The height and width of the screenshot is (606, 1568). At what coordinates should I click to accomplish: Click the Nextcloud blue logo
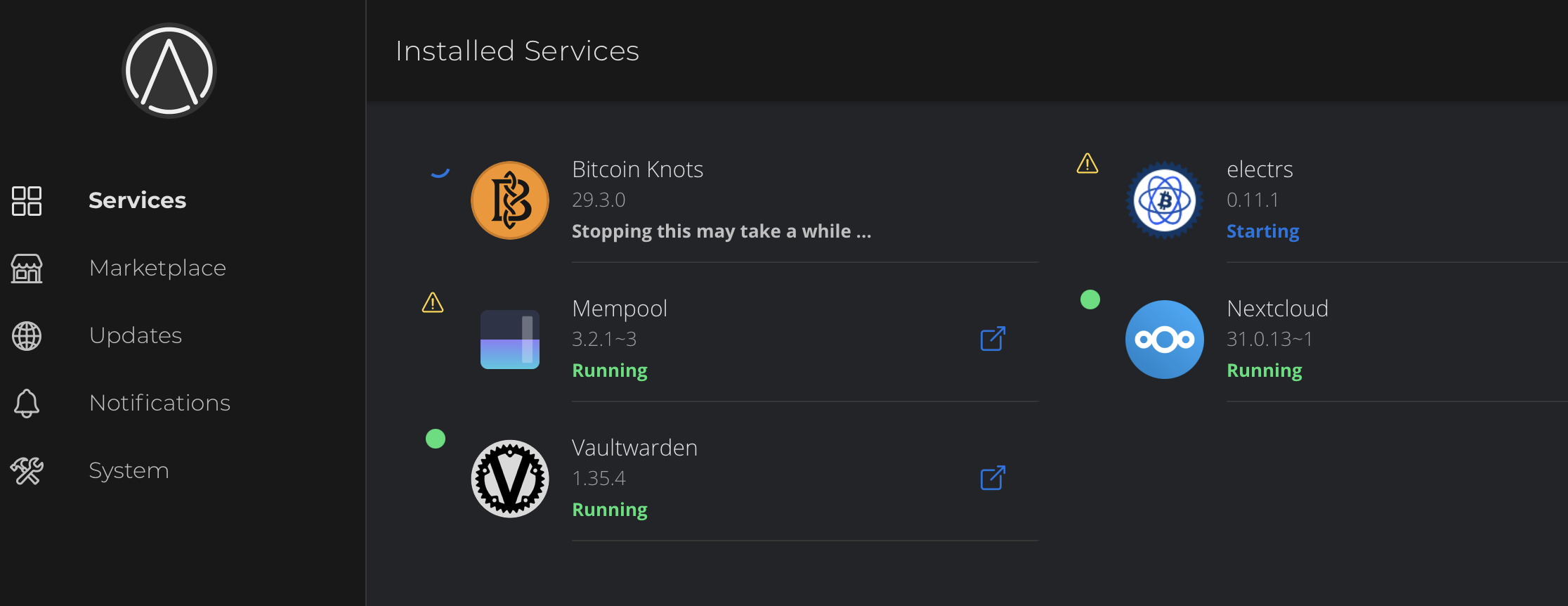(1165, 340)
